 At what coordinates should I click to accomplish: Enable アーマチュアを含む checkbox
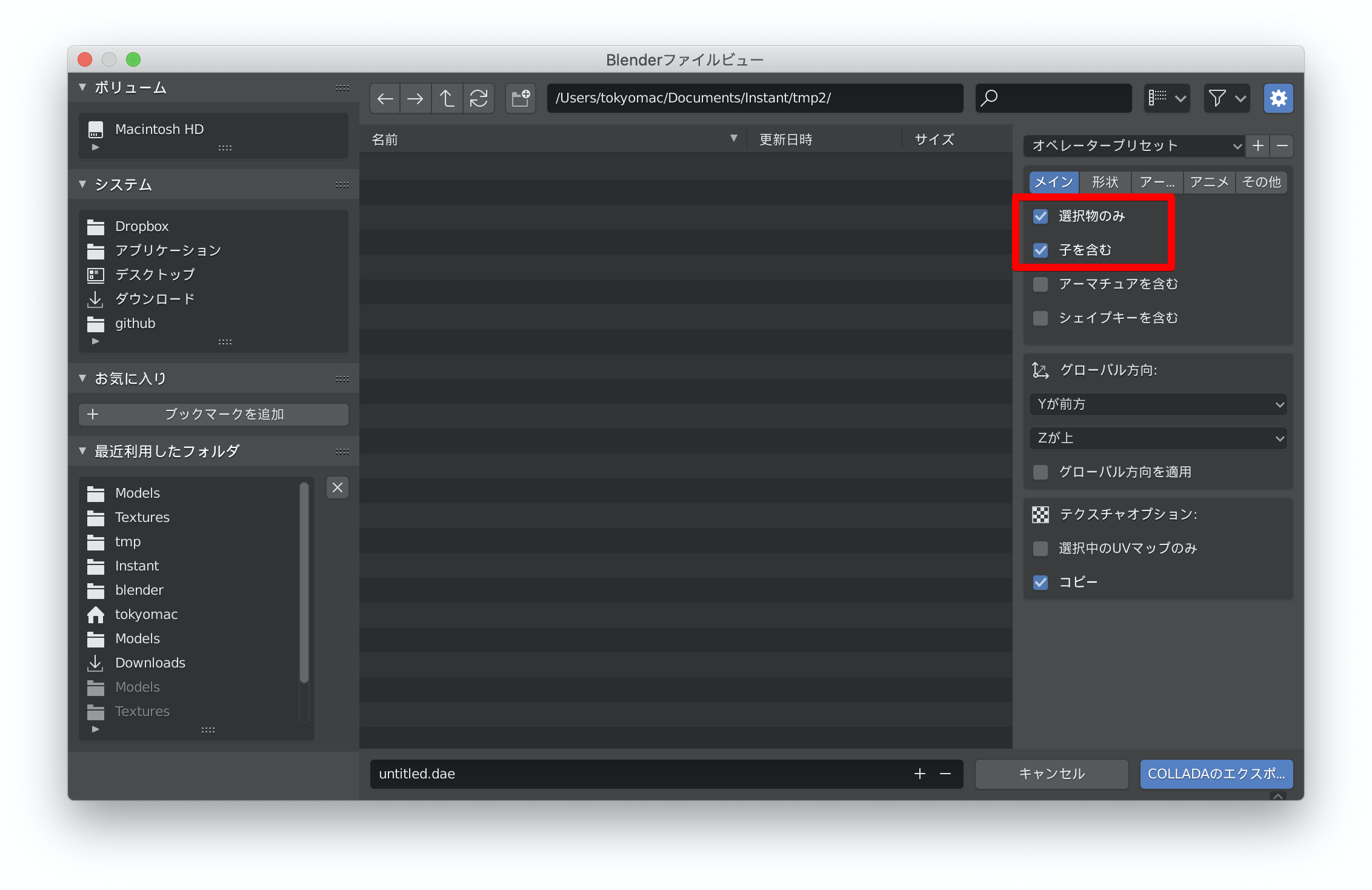(1041, 284)
